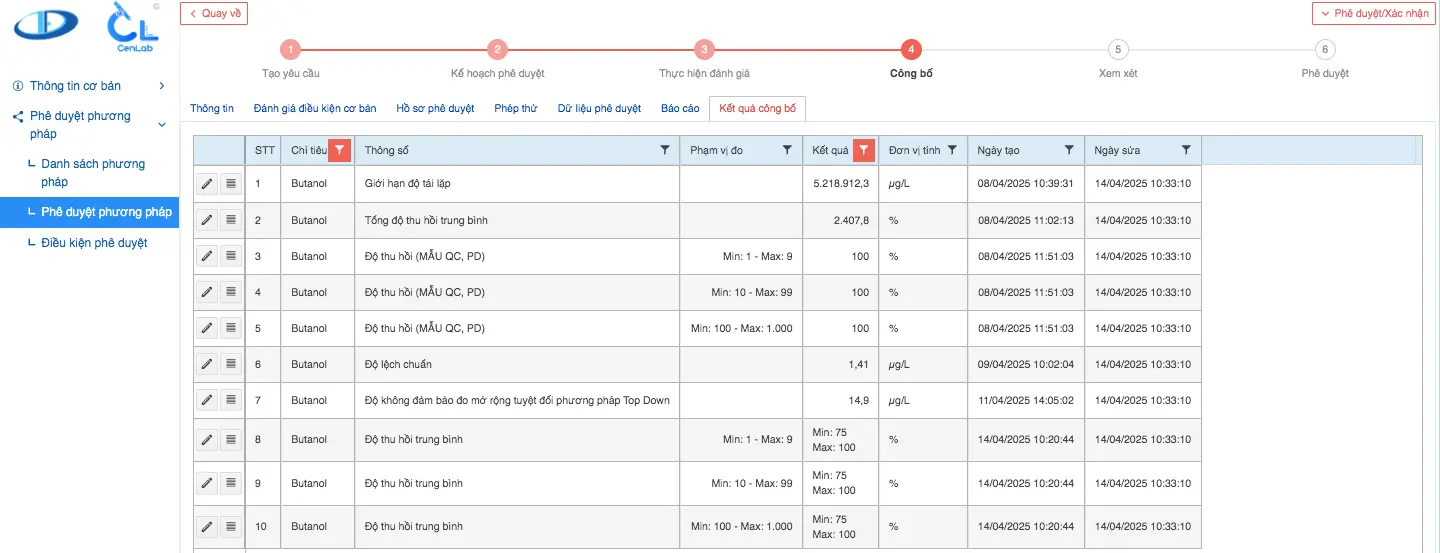Open list menu icon for row 9
Viewport: 1440px width, 553px height.
(231, 483)
